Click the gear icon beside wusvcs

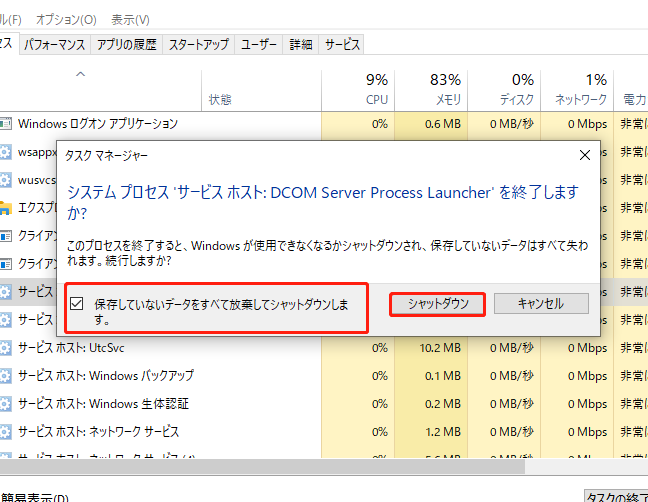[x=5, y=180]
